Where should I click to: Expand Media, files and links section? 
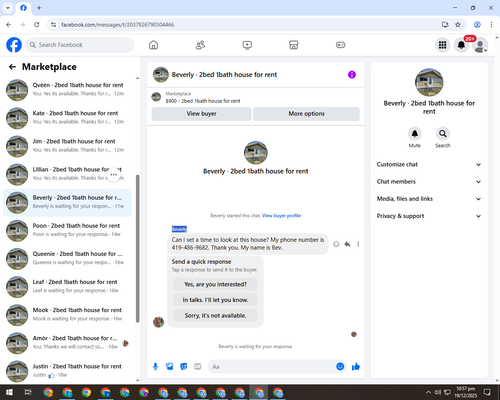(429, 199)
